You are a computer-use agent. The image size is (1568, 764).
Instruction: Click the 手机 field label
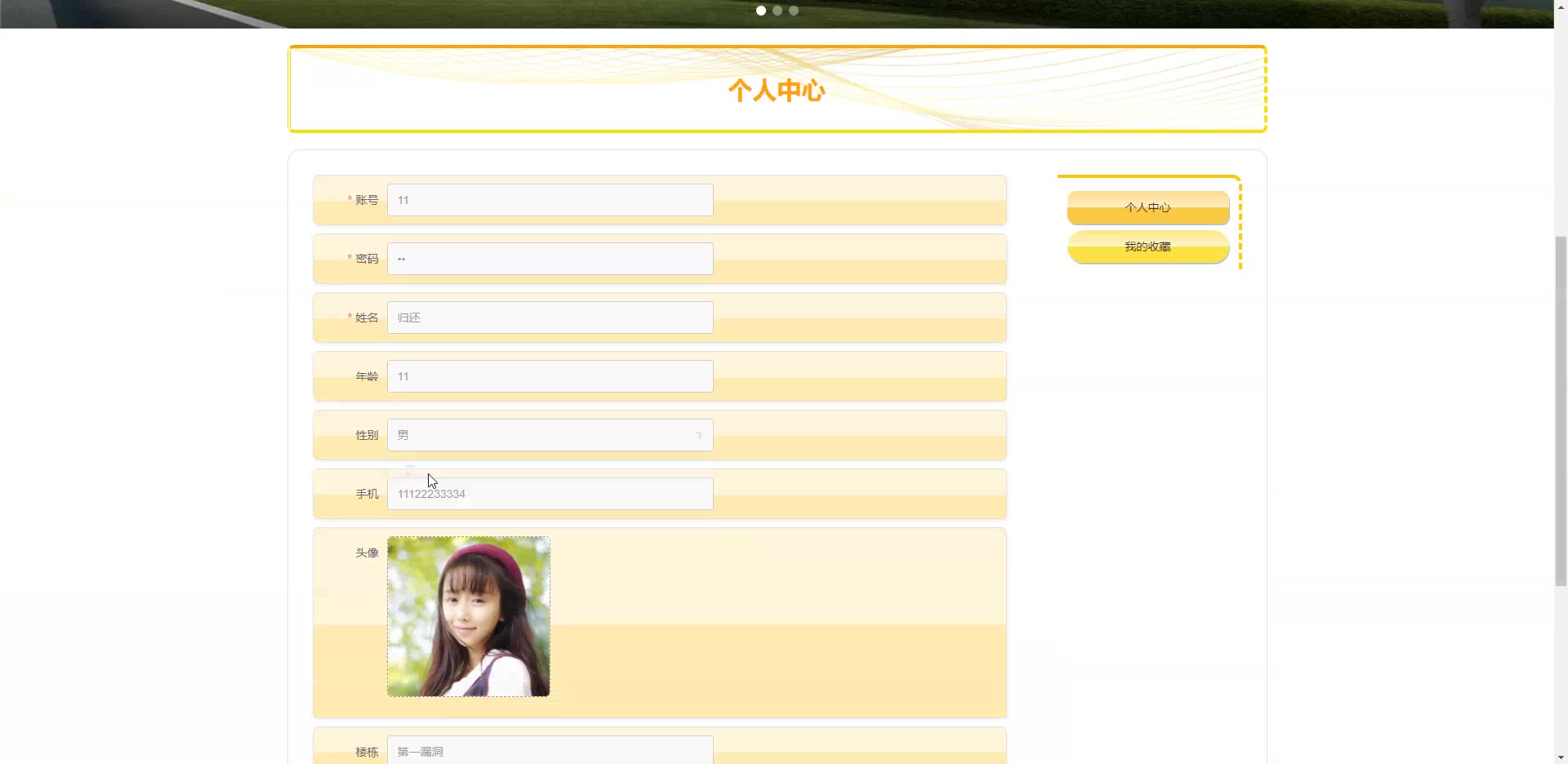(x=367, y=494)
